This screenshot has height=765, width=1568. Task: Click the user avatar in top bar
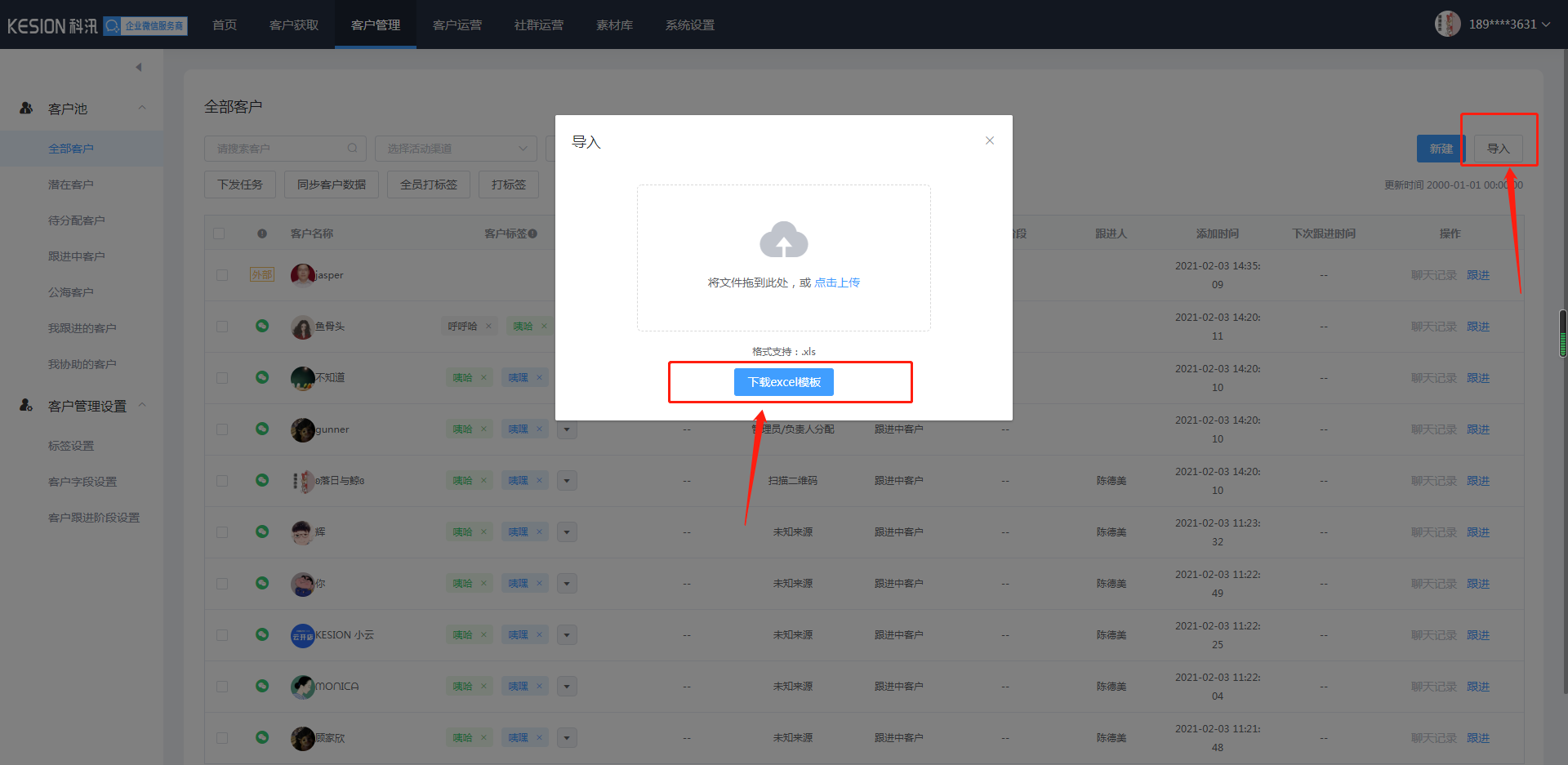click(1447, 24)
